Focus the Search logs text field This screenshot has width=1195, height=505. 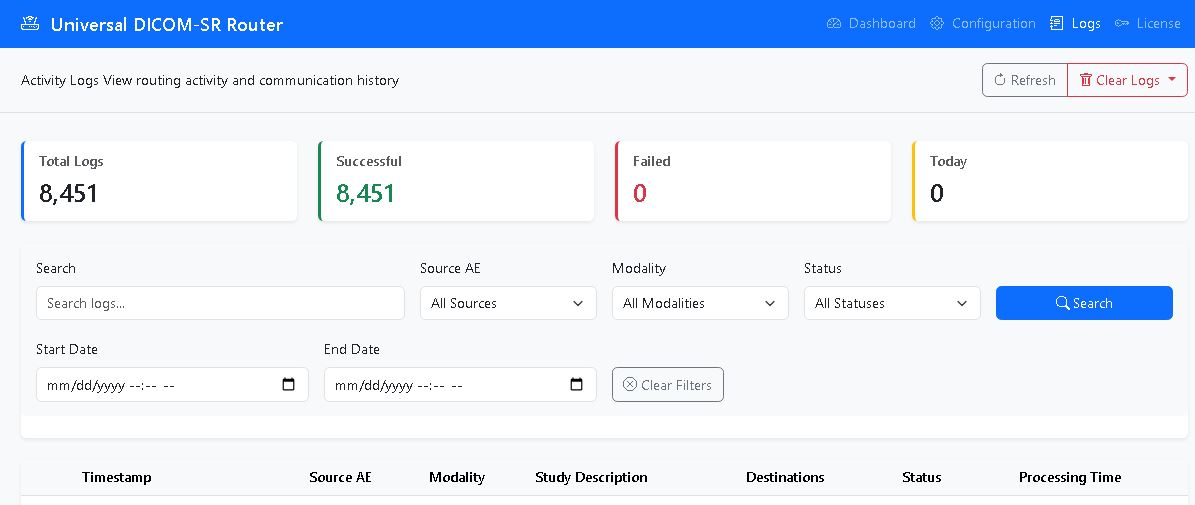point(220,303)
